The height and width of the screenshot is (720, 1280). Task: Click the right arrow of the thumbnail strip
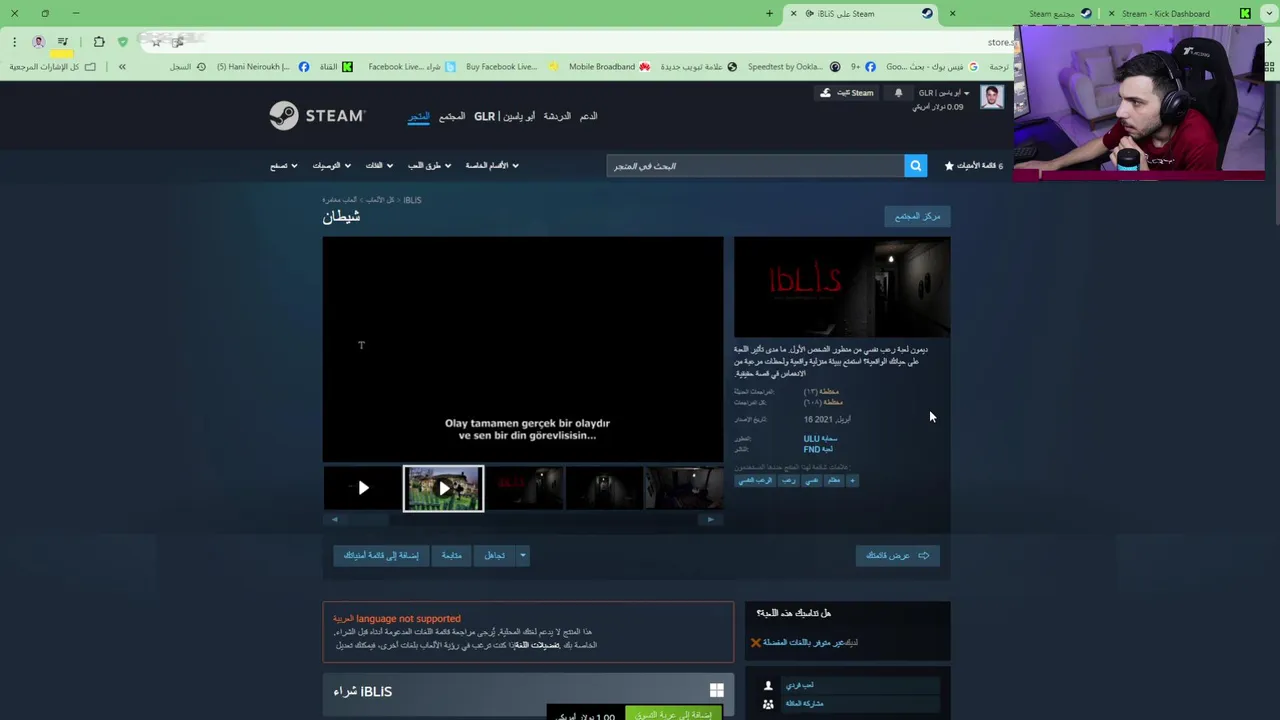711,519
